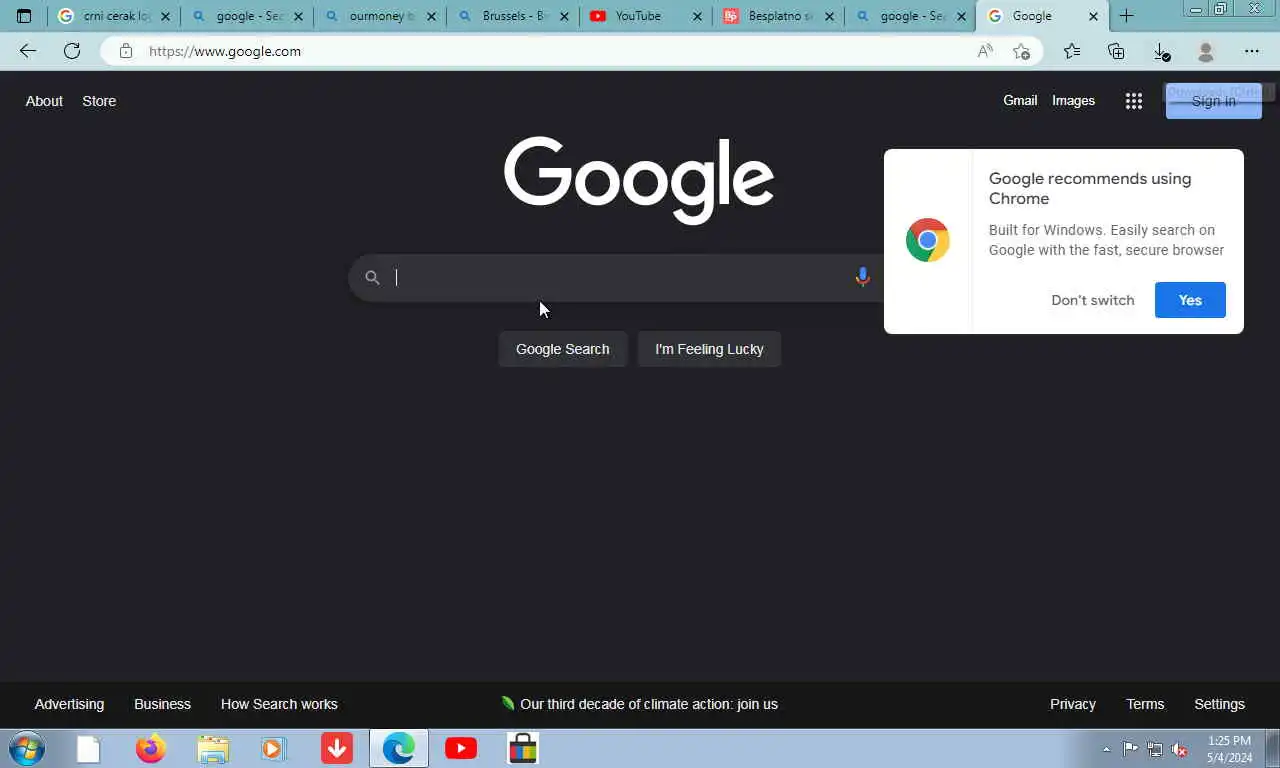1280x768 pixels.
Task: Open the profile avatar icon
Action: tap(1206, 51)
